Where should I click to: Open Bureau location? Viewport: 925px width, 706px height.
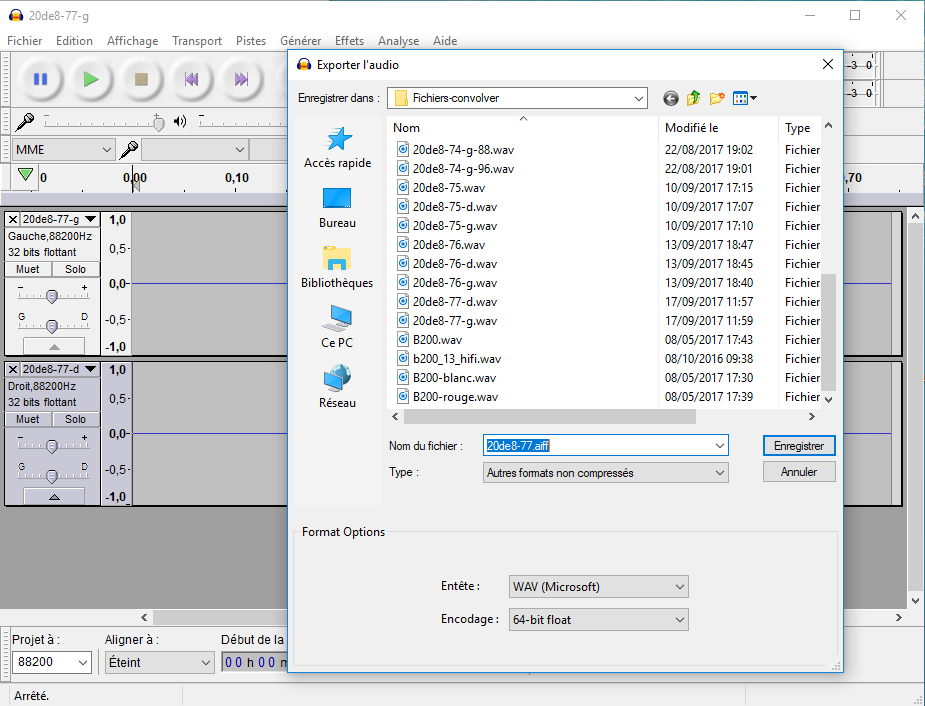337,208
